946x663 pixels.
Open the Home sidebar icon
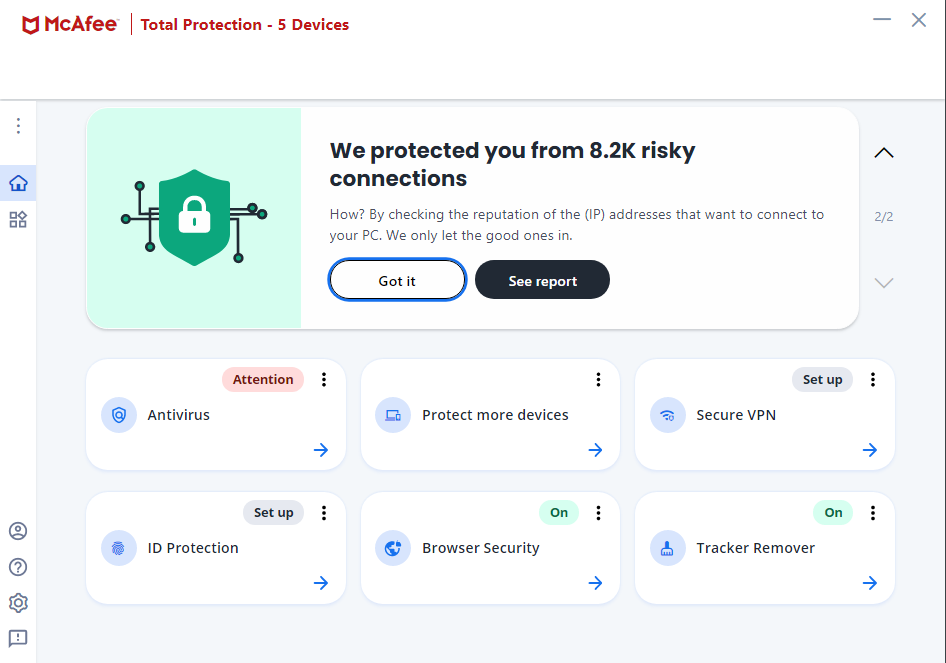click(x=18, y=183)
